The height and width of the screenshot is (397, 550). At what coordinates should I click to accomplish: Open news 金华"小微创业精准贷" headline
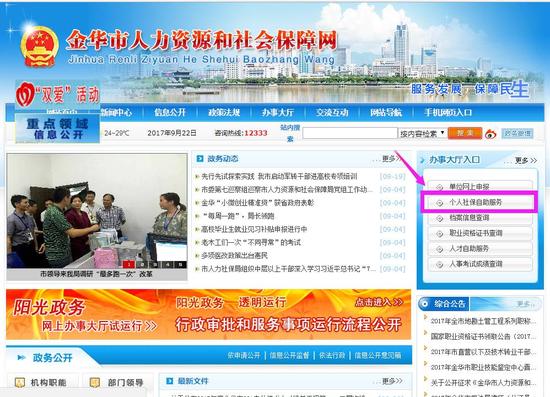[x=257, y=203]
